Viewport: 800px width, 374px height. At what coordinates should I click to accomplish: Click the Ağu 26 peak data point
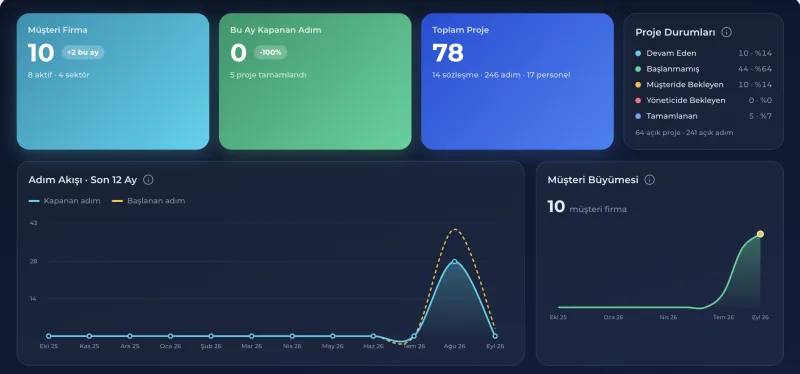point(454,261)
